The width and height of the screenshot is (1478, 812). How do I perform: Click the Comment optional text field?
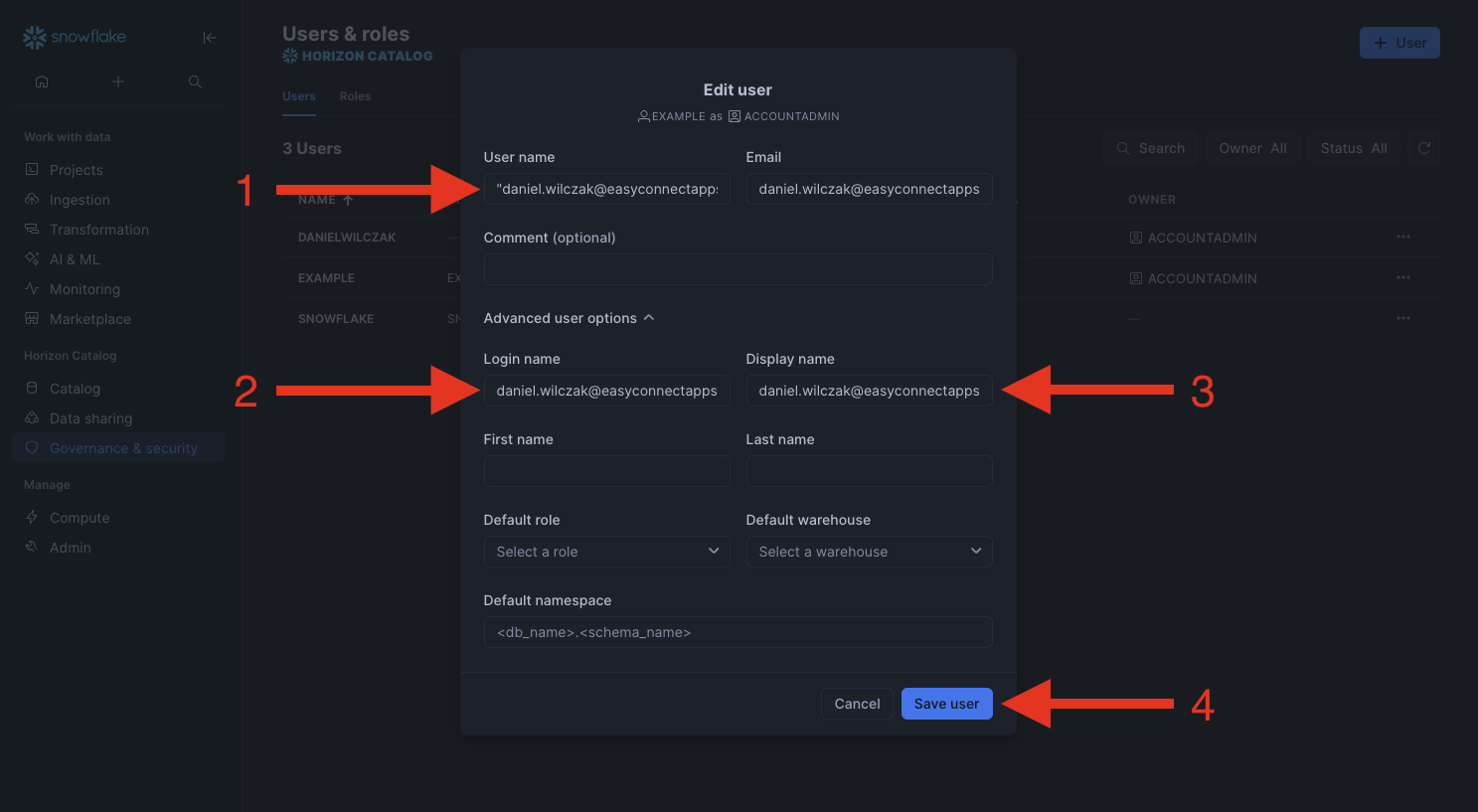738,269
